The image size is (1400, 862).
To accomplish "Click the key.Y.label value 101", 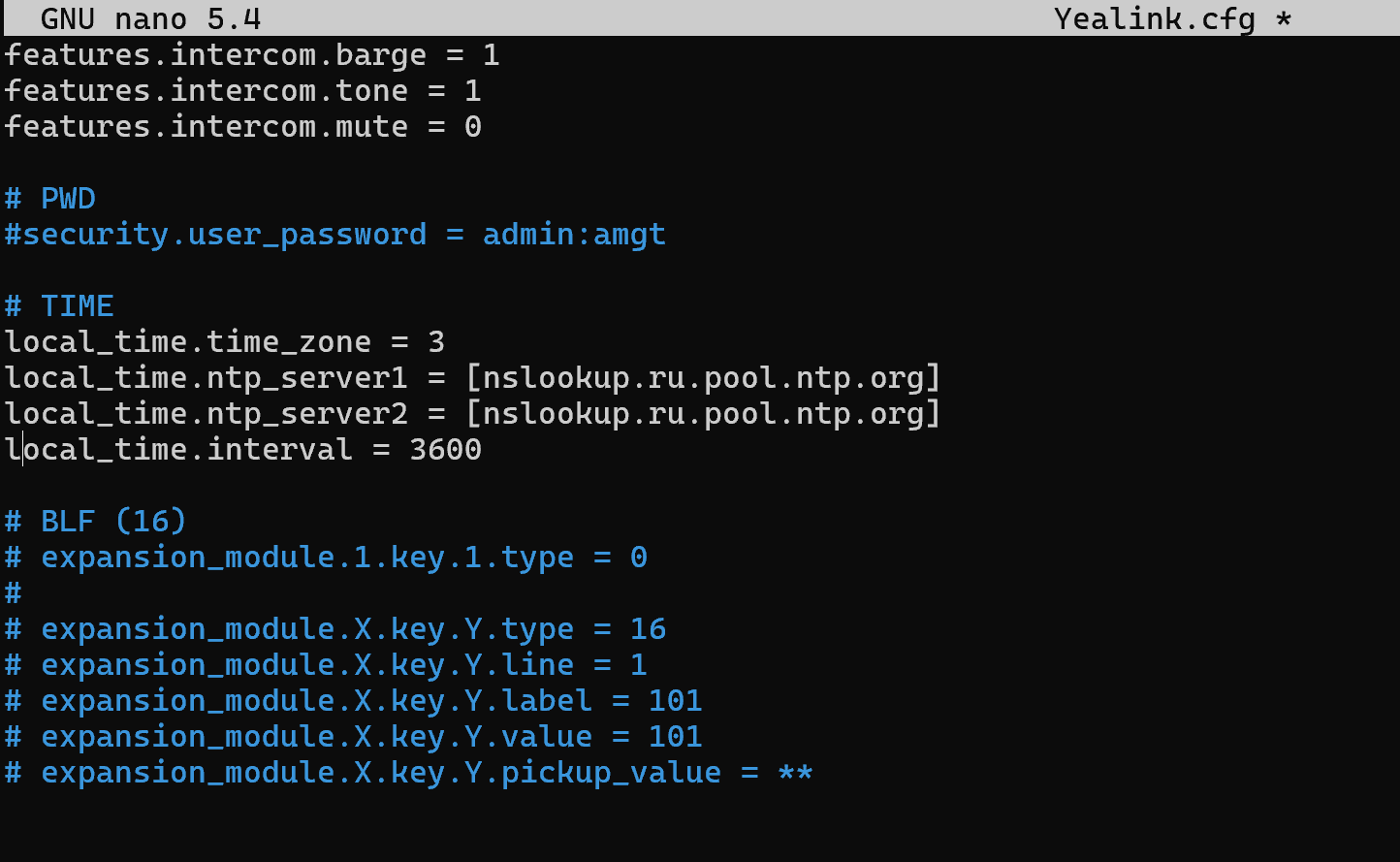I will coord(675,701).
